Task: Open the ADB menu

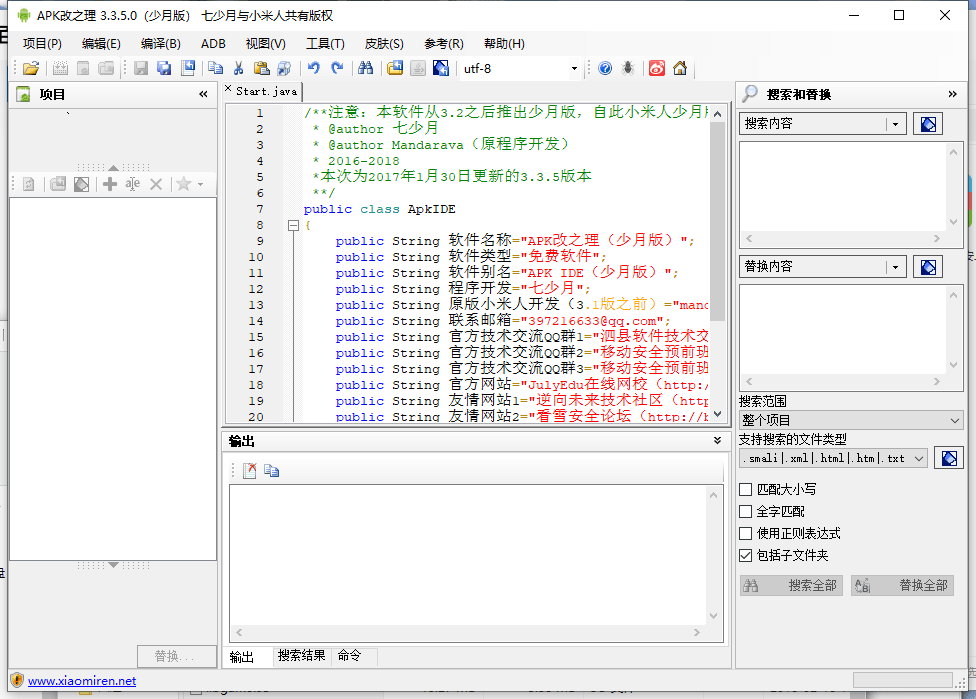Action: pos(213,44)
